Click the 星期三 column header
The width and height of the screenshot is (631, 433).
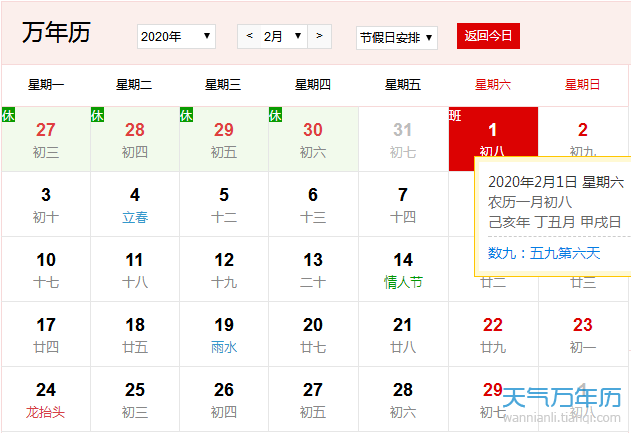(x=223, y=85)
